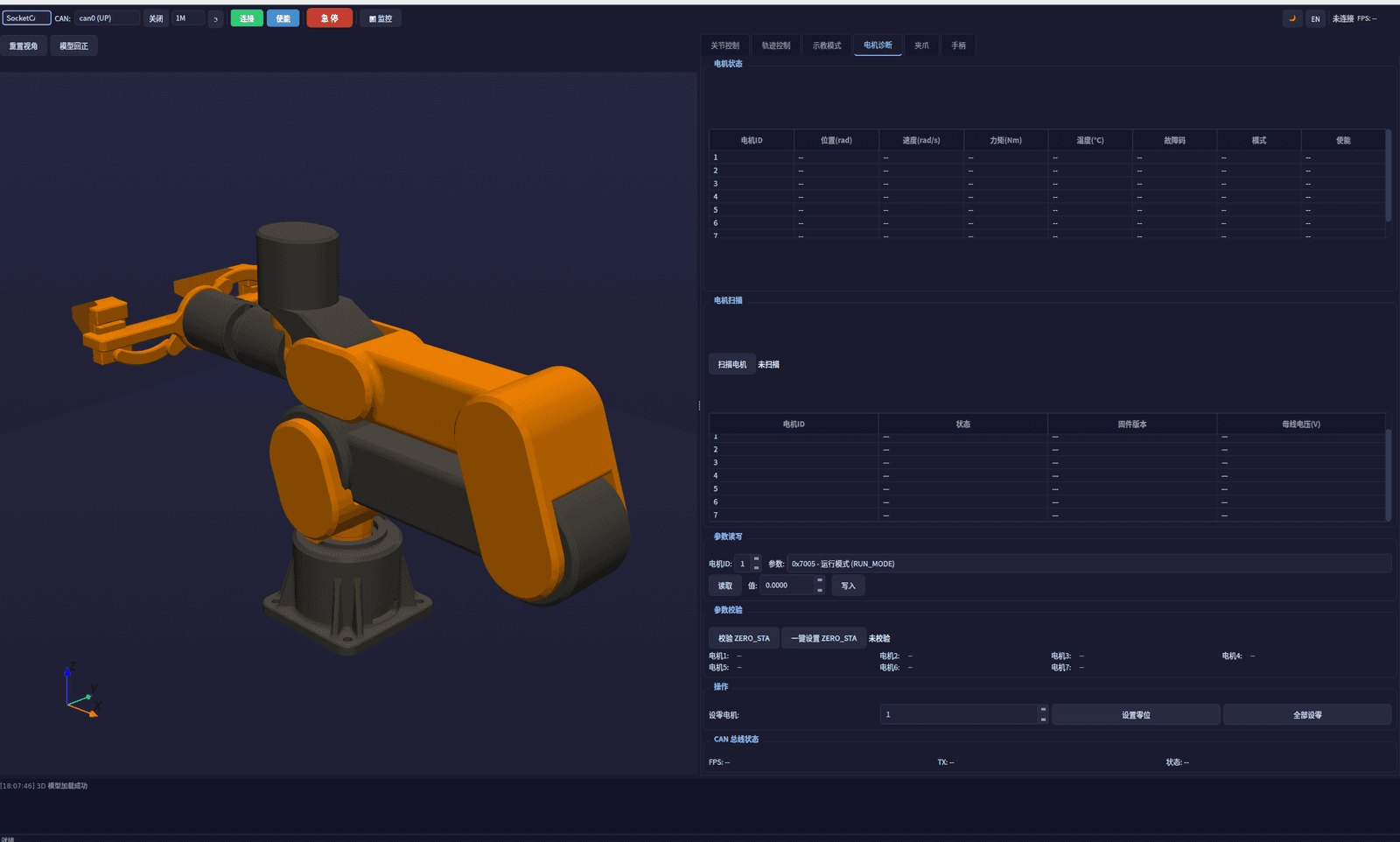Viewport: 1400px width, 842px height.
Task: Click the 扫描电机 scan motors button
Action: [x=731, y=365]
